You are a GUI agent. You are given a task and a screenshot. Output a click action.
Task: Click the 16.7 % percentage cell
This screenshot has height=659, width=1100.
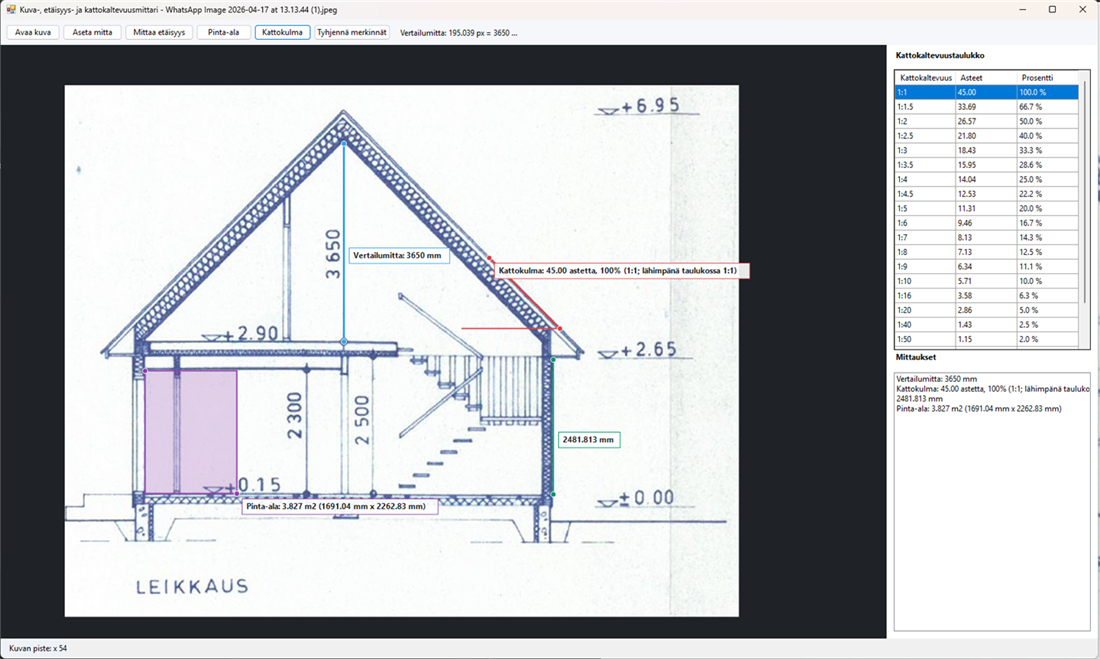1047,222
